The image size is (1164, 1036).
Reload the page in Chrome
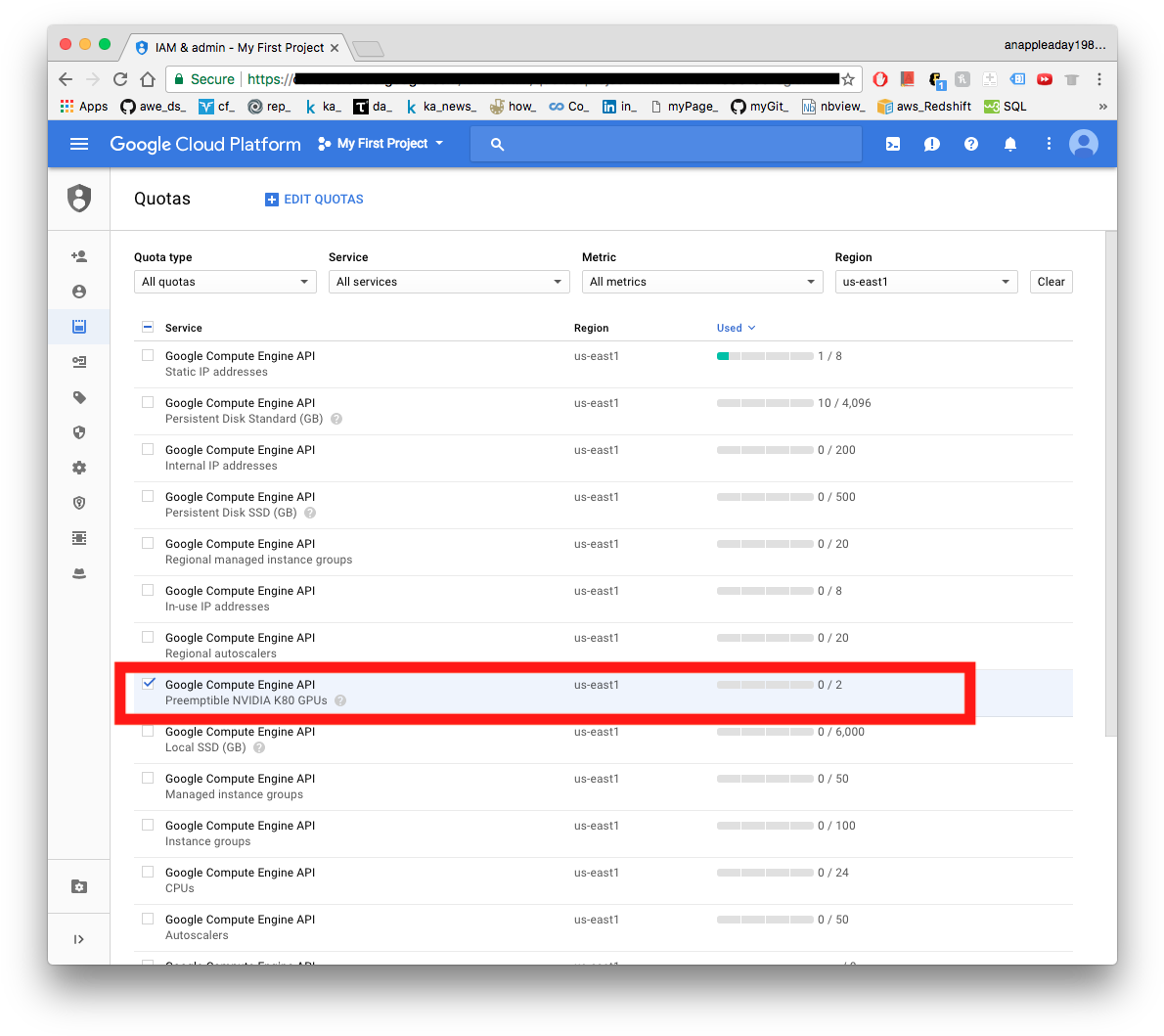coord(120,78)
